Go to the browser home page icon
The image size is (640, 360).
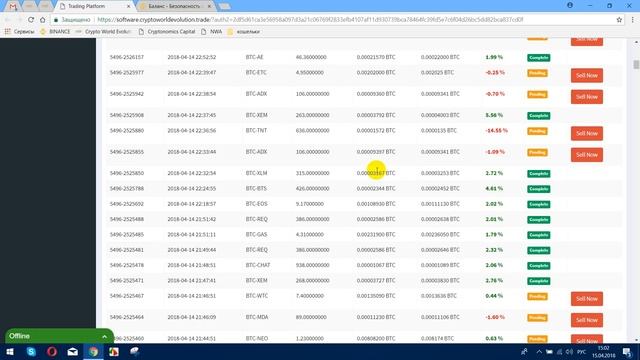tap(42, 19)
